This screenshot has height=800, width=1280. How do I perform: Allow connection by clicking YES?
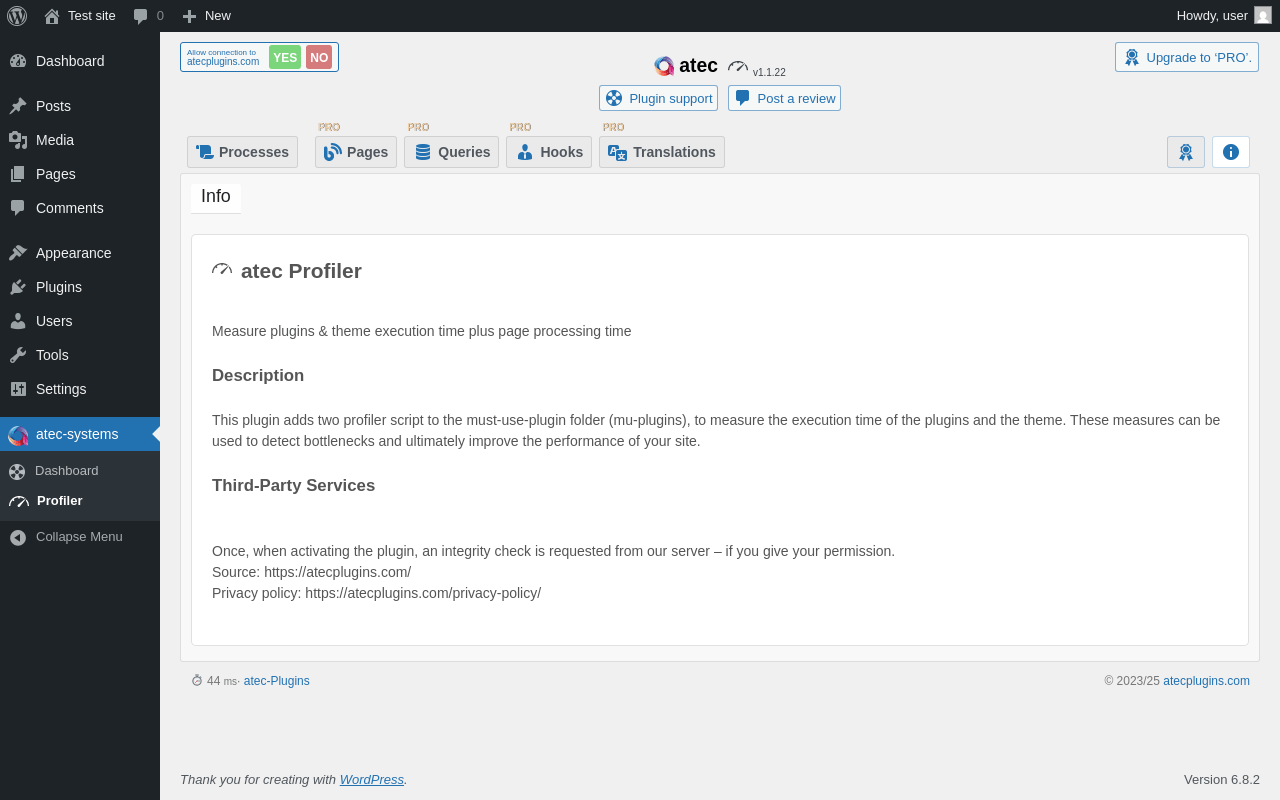click(285, 57)
